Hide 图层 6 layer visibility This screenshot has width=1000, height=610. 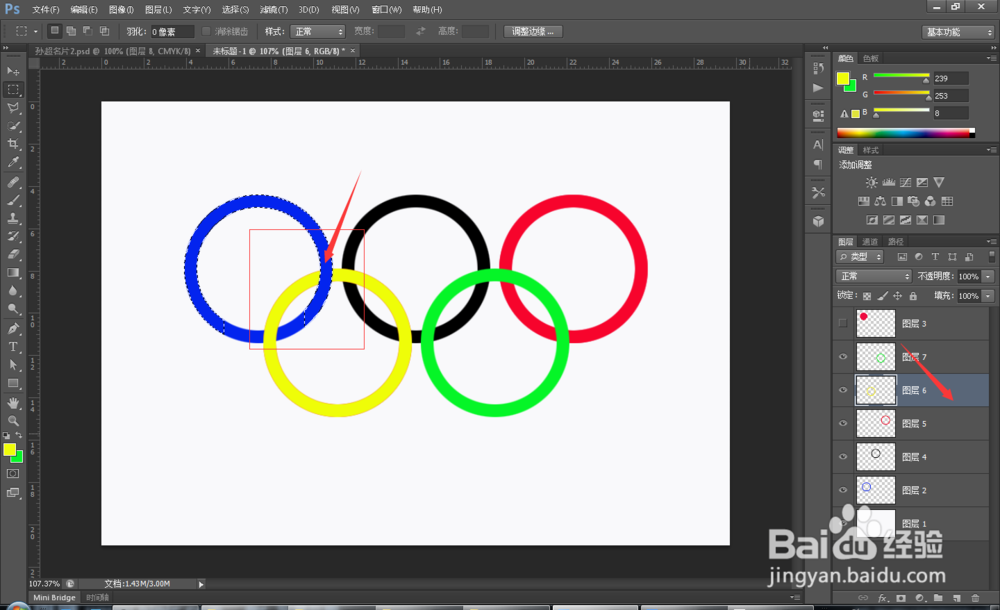click(843, 390)
